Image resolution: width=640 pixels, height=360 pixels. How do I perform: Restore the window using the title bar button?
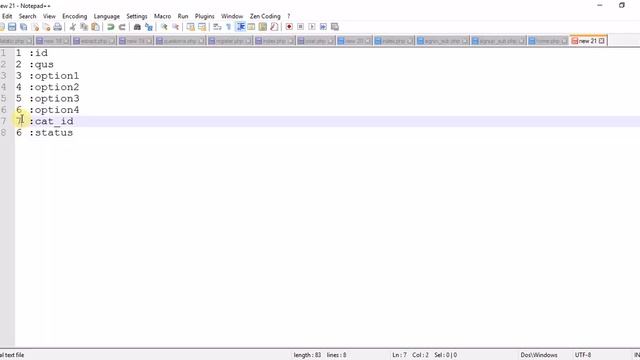622,5
